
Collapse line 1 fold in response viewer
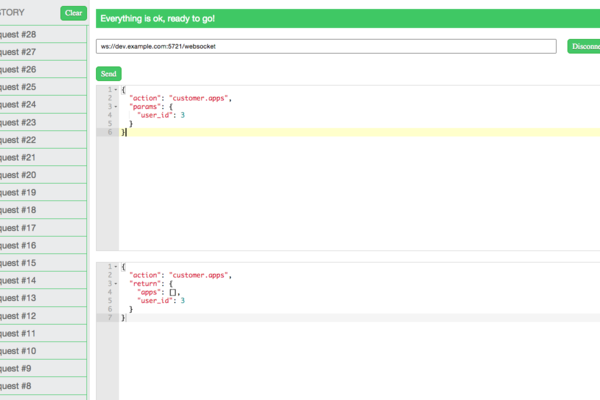[x=116, y=266]
